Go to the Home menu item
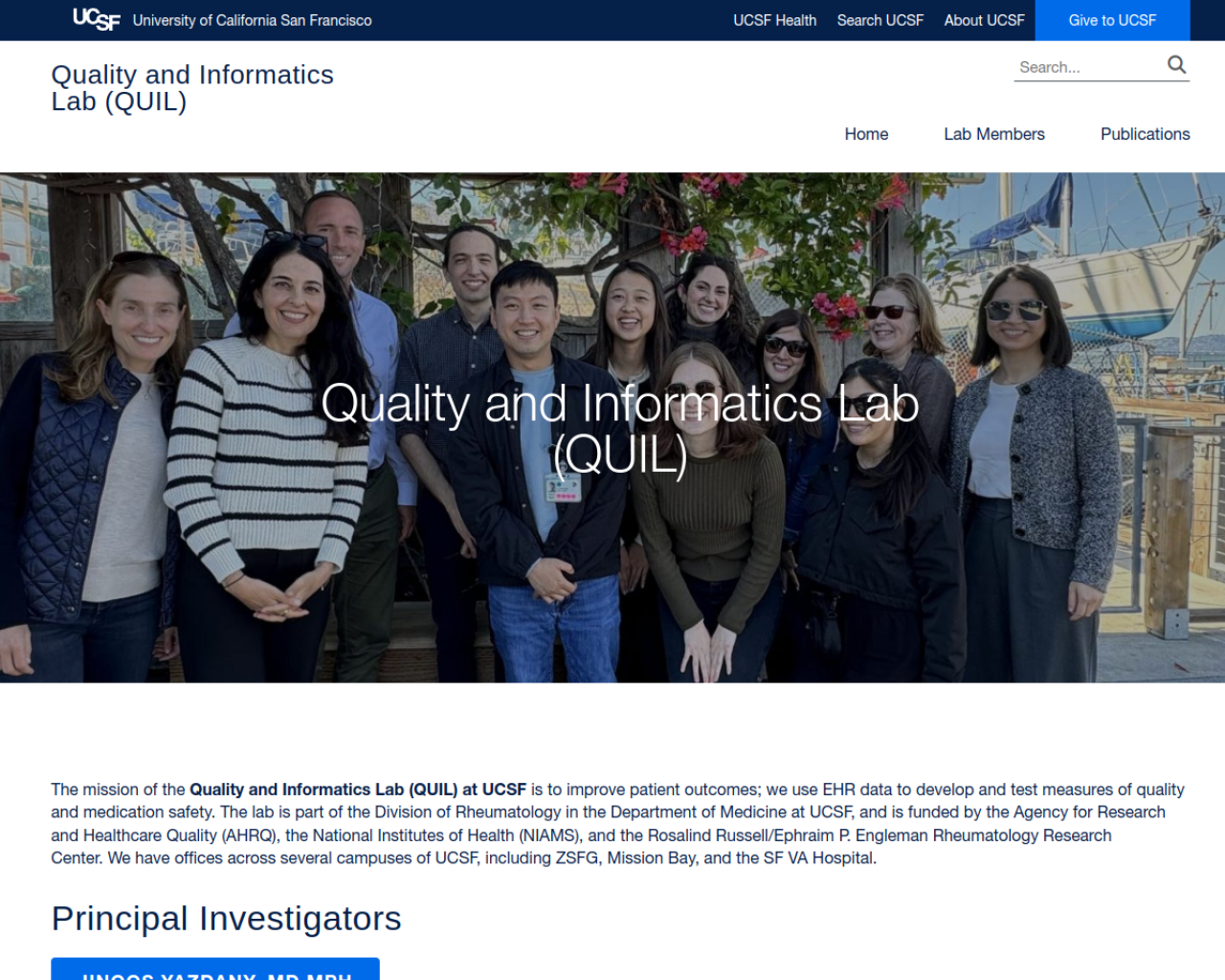Image resolution: width=1225 pixels, height=980 pixels. tap(866, 134)
